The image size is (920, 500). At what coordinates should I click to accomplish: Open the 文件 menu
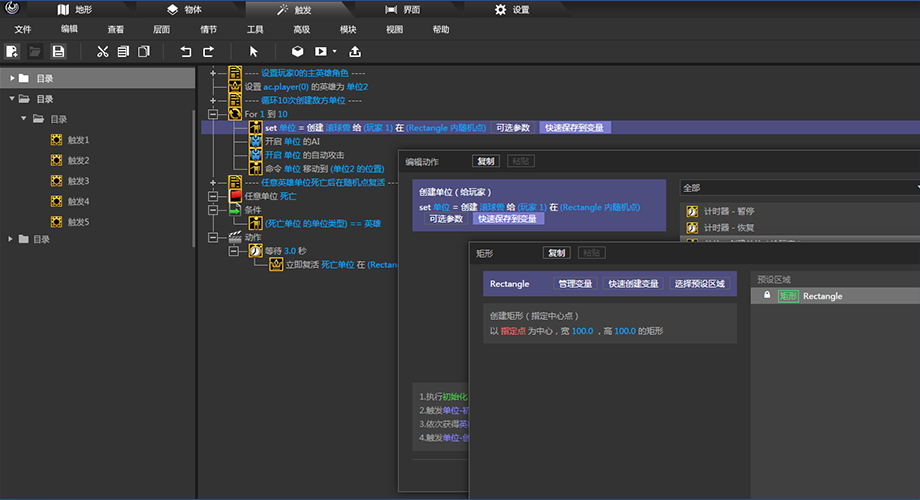tap(23, 29)
